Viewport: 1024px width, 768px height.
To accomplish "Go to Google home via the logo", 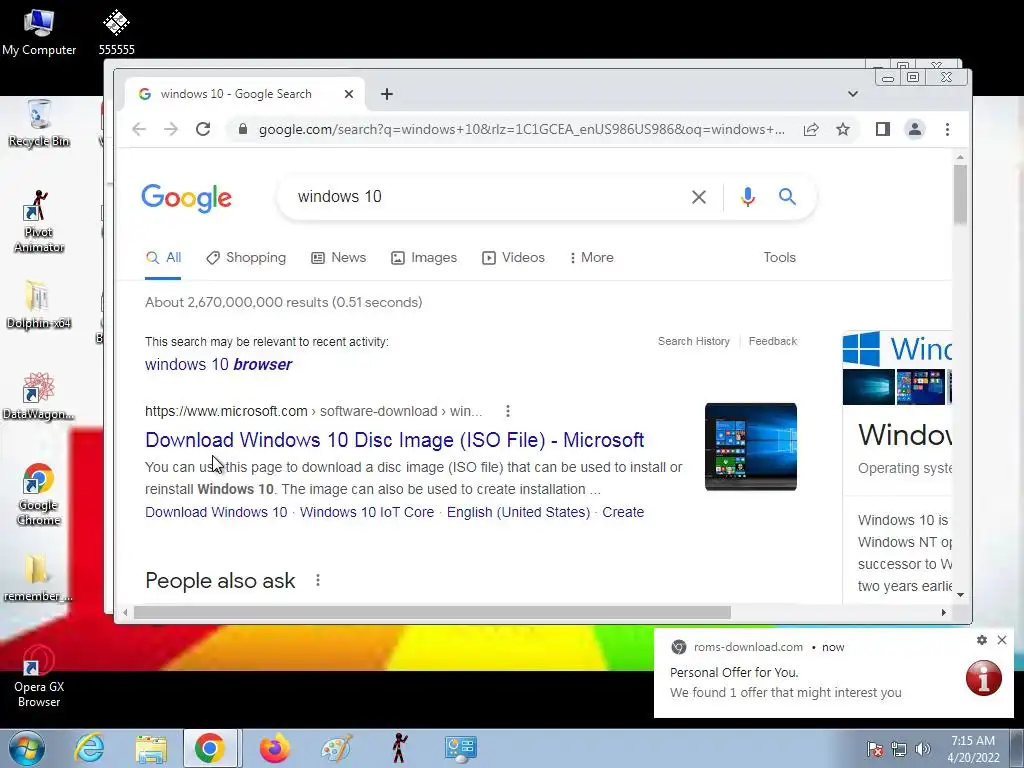I will (x=186, y=197).
